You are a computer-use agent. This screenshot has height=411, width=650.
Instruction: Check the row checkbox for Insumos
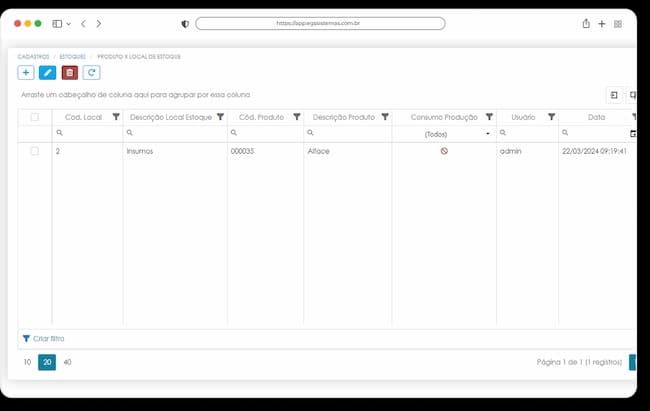tap(35, 151)
